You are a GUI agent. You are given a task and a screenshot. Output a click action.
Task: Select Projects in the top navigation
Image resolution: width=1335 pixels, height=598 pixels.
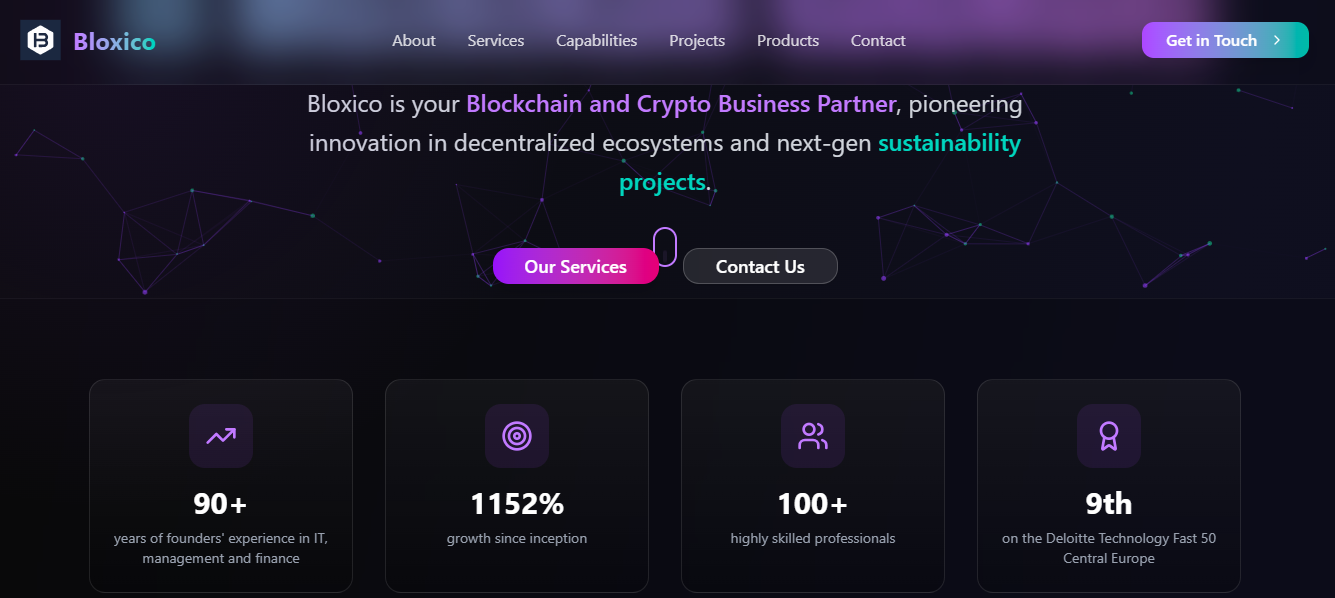pyautogui.click(x=697, y=41)
